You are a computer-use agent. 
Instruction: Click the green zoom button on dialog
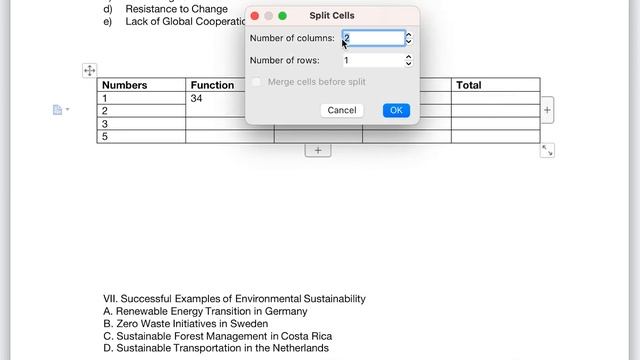(x=282, y=16)
